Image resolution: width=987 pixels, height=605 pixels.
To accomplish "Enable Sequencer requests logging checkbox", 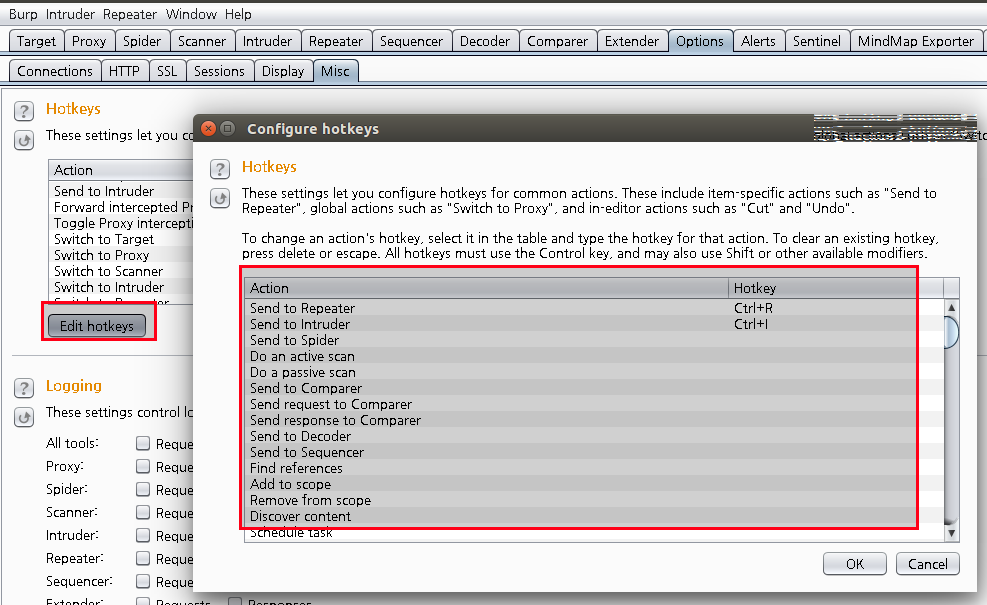I will (143, 581).
